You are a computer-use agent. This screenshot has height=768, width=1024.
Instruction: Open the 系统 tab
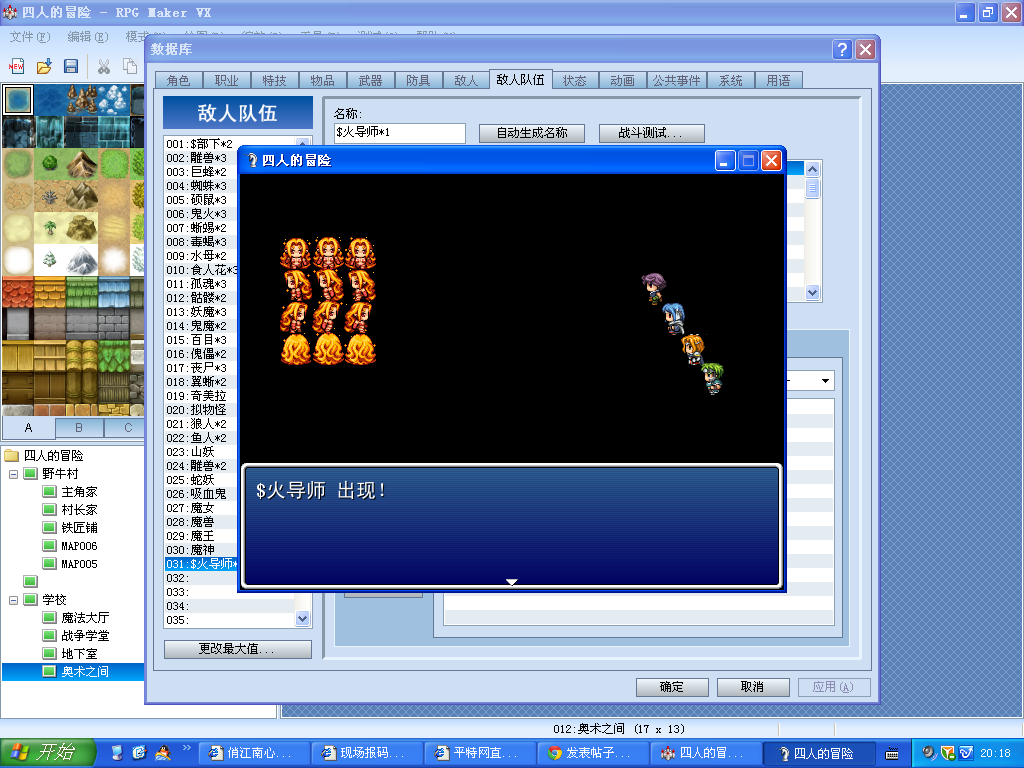pyautogui.click(x=731, y=80)
